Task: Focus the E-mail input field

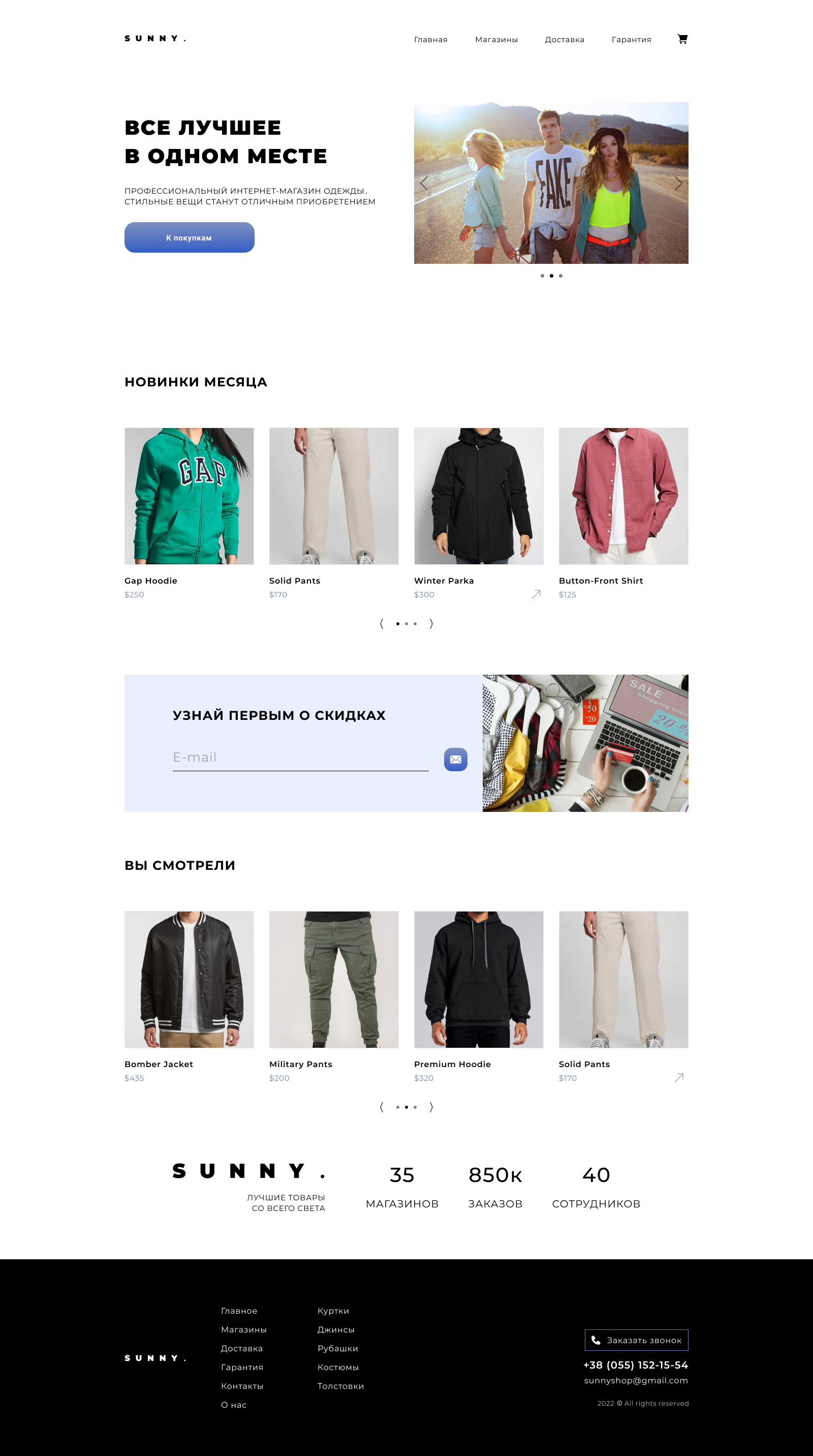Action: click(301, 758)
